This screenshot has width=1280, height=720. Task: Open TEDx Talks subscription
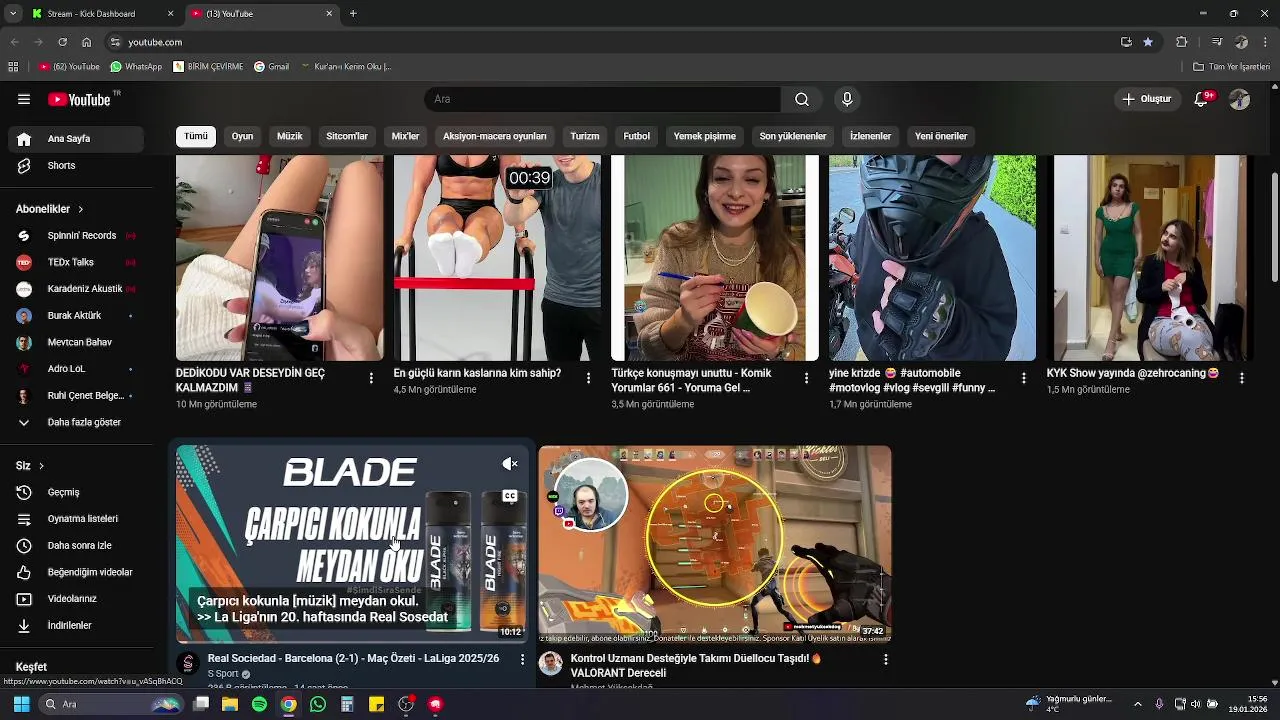78,262
